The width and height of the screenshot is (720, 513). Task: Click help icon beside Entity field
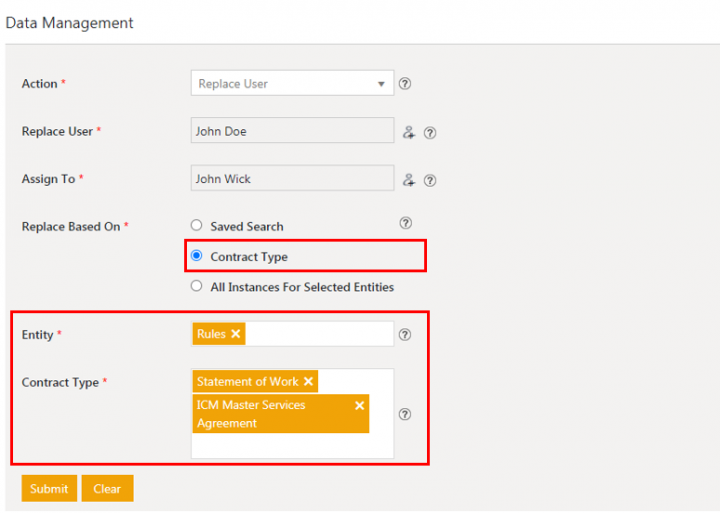pos(405,335)
